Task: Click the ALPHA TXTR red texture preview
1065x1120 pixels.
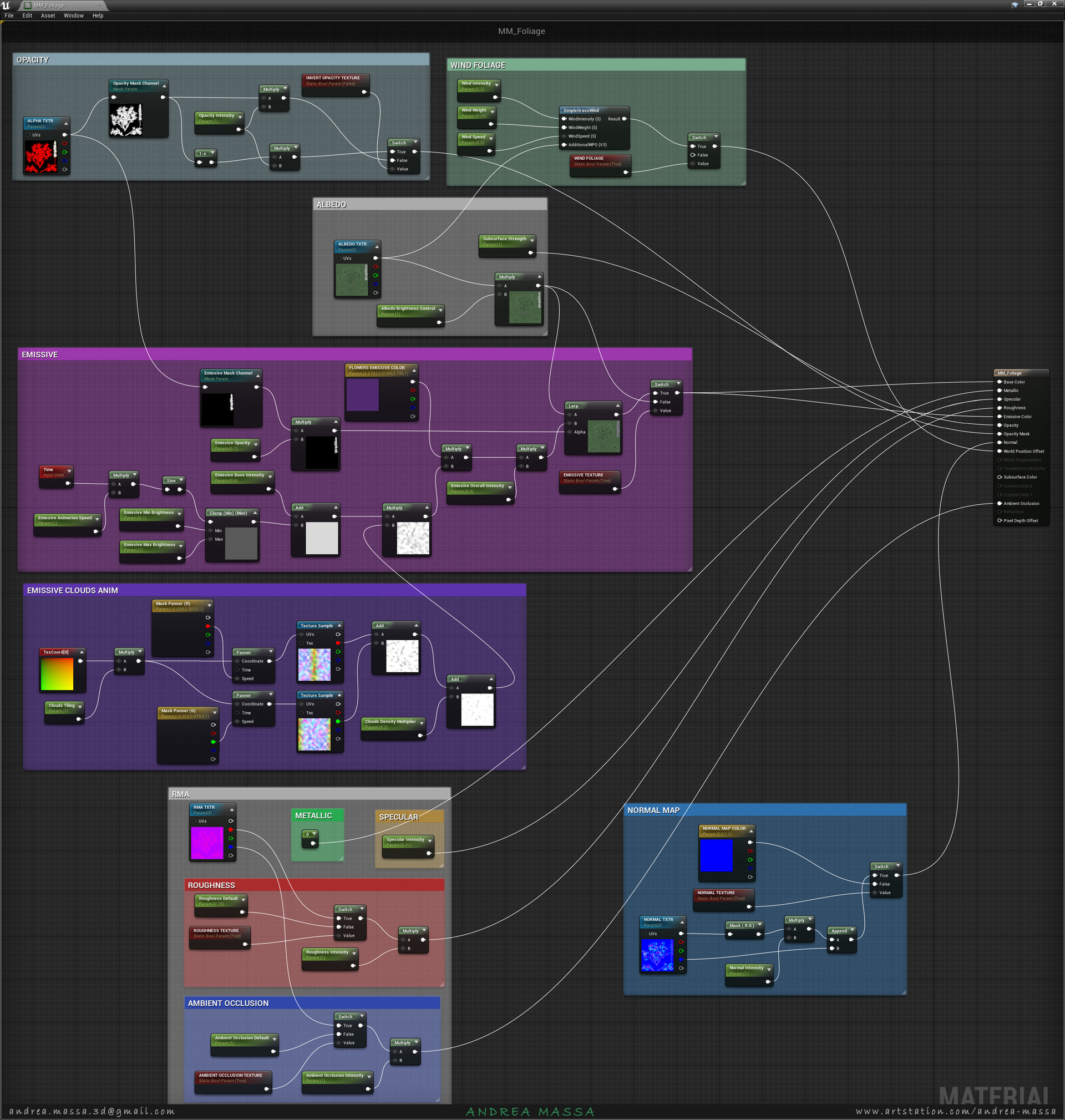Action: [40, 156]
